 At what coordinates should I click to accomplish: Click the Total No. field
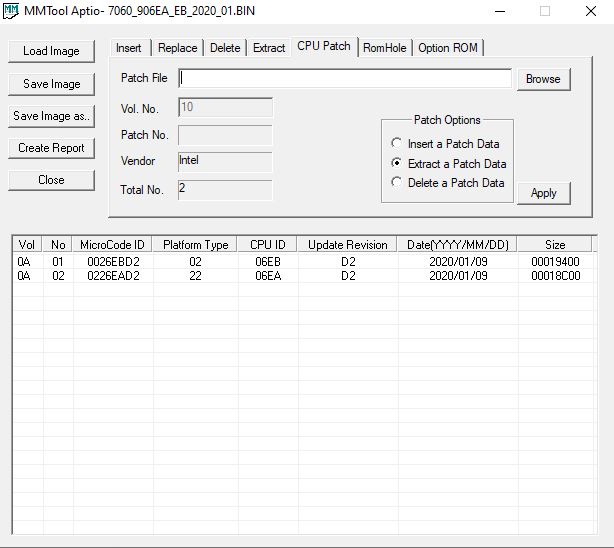(225, 190)
